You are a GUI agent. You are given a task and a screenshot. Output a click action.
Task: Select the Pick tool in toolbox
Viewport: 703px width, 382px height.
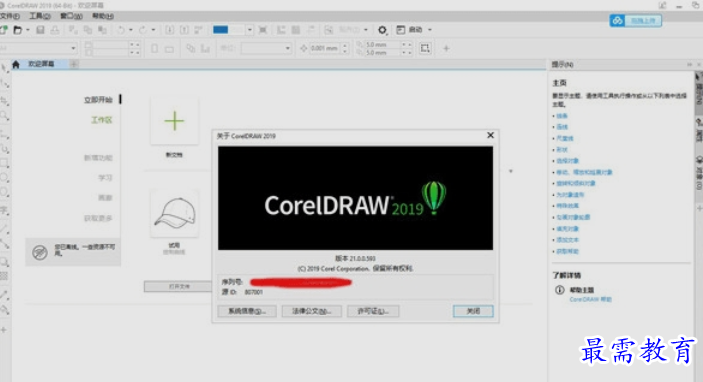(x=4, y=68)
